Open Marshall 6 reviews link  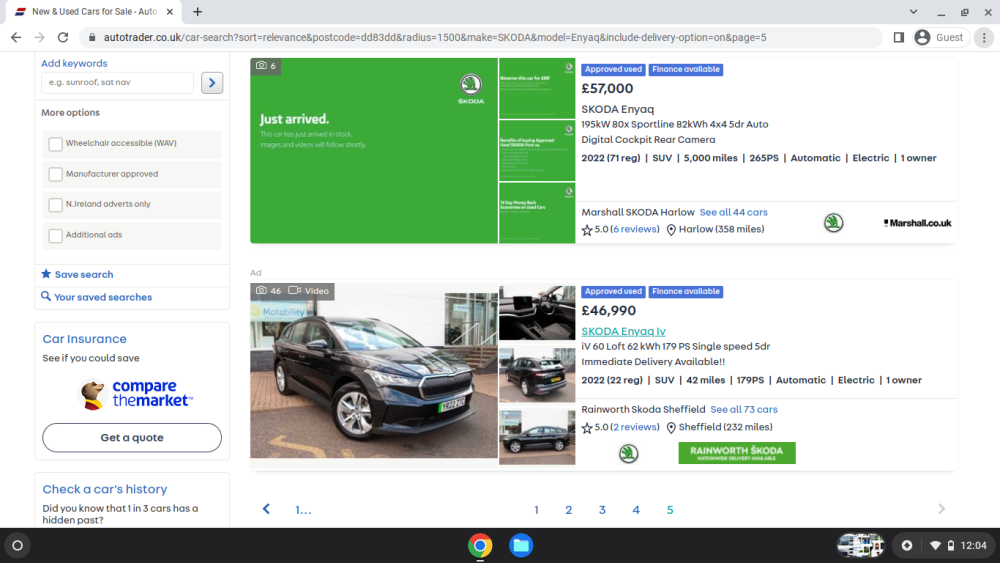[x=636, y=229]
